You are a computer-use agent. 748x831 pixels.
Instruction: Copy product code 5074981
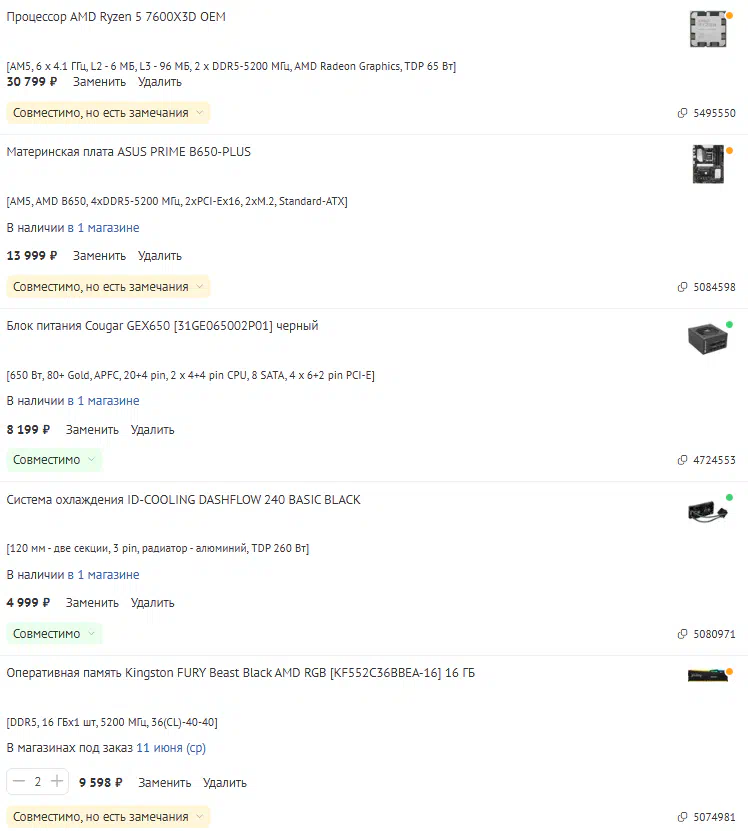(706, 817)
